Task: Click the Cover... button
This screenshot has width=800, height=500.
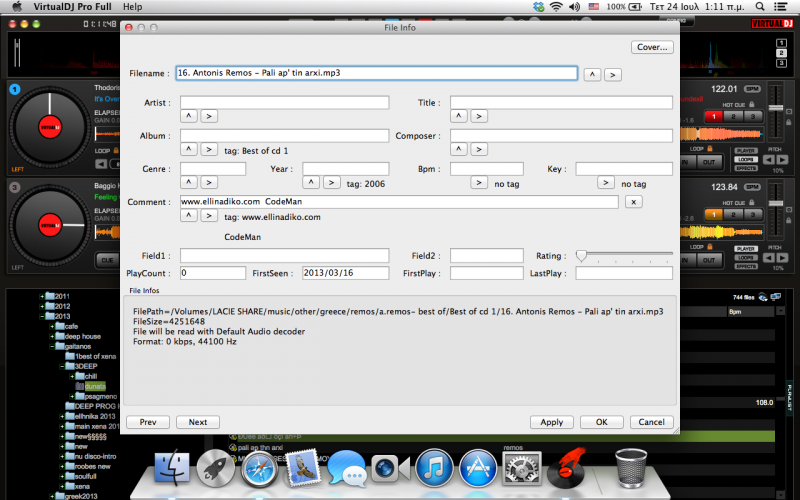Action: click(652, 47)
